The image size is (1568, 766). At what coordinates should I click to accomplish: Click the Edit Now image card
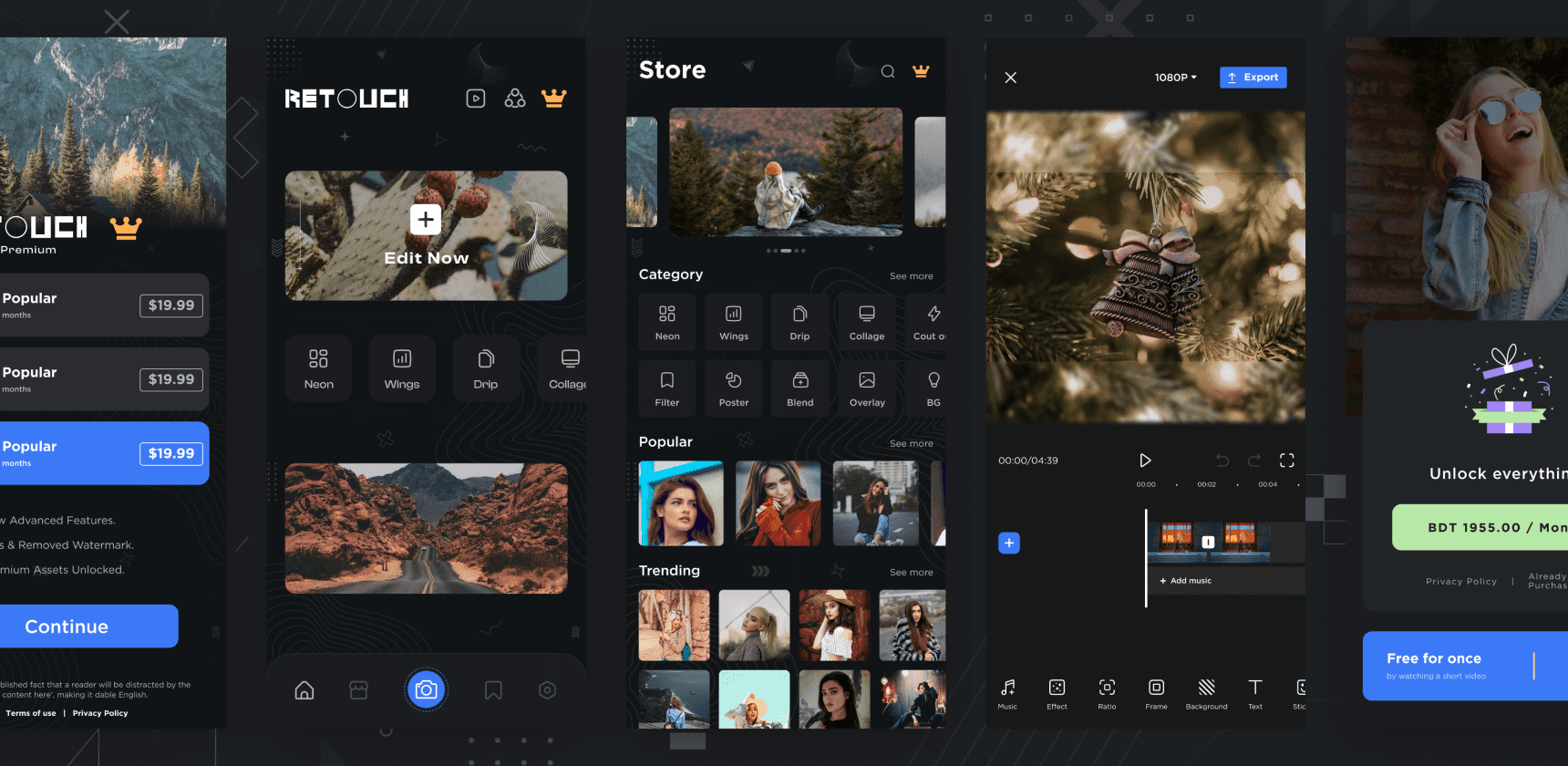tap(426, 235)
